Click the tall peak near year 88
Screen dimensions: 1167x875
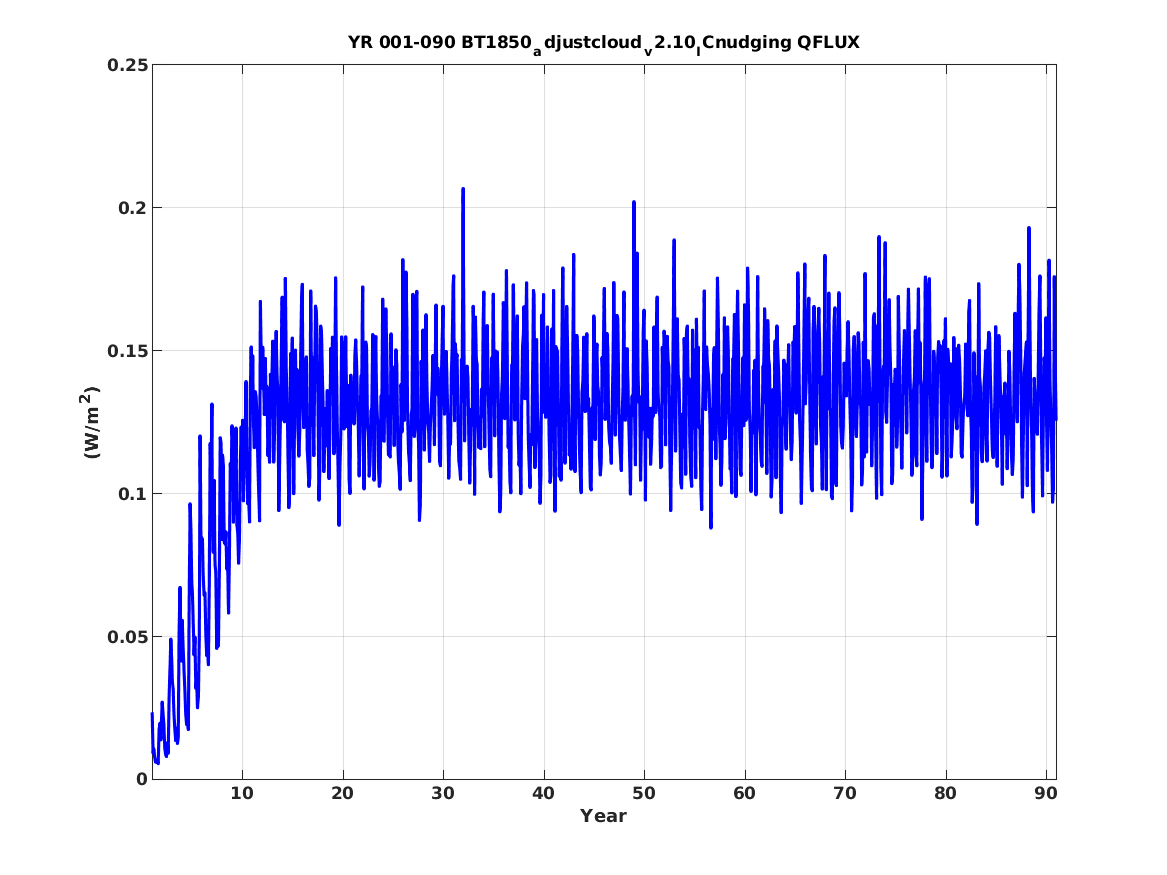pos(1029,229)
